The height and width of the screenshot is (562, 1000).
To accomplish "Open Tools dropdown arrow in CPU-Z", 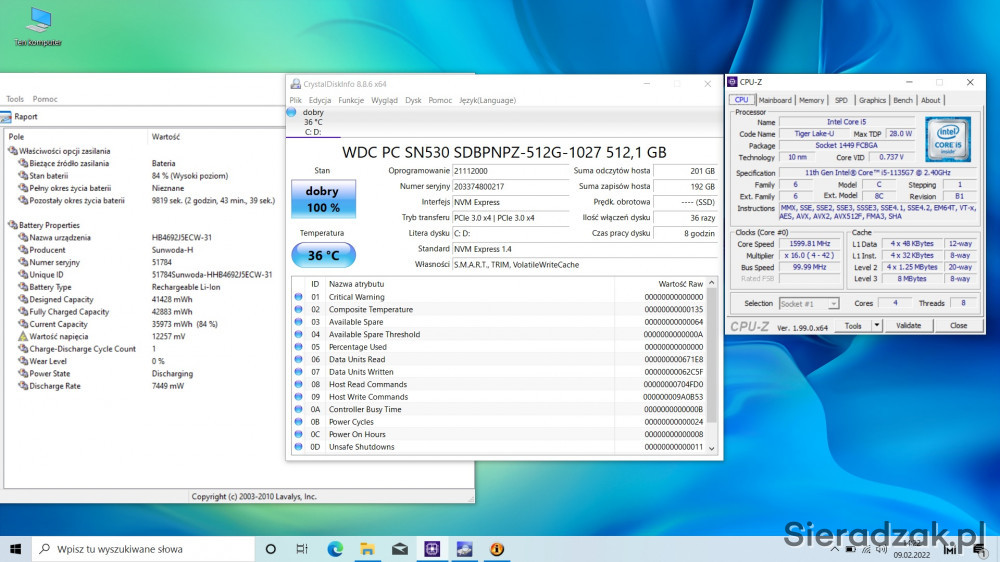I will pos(876,325).
